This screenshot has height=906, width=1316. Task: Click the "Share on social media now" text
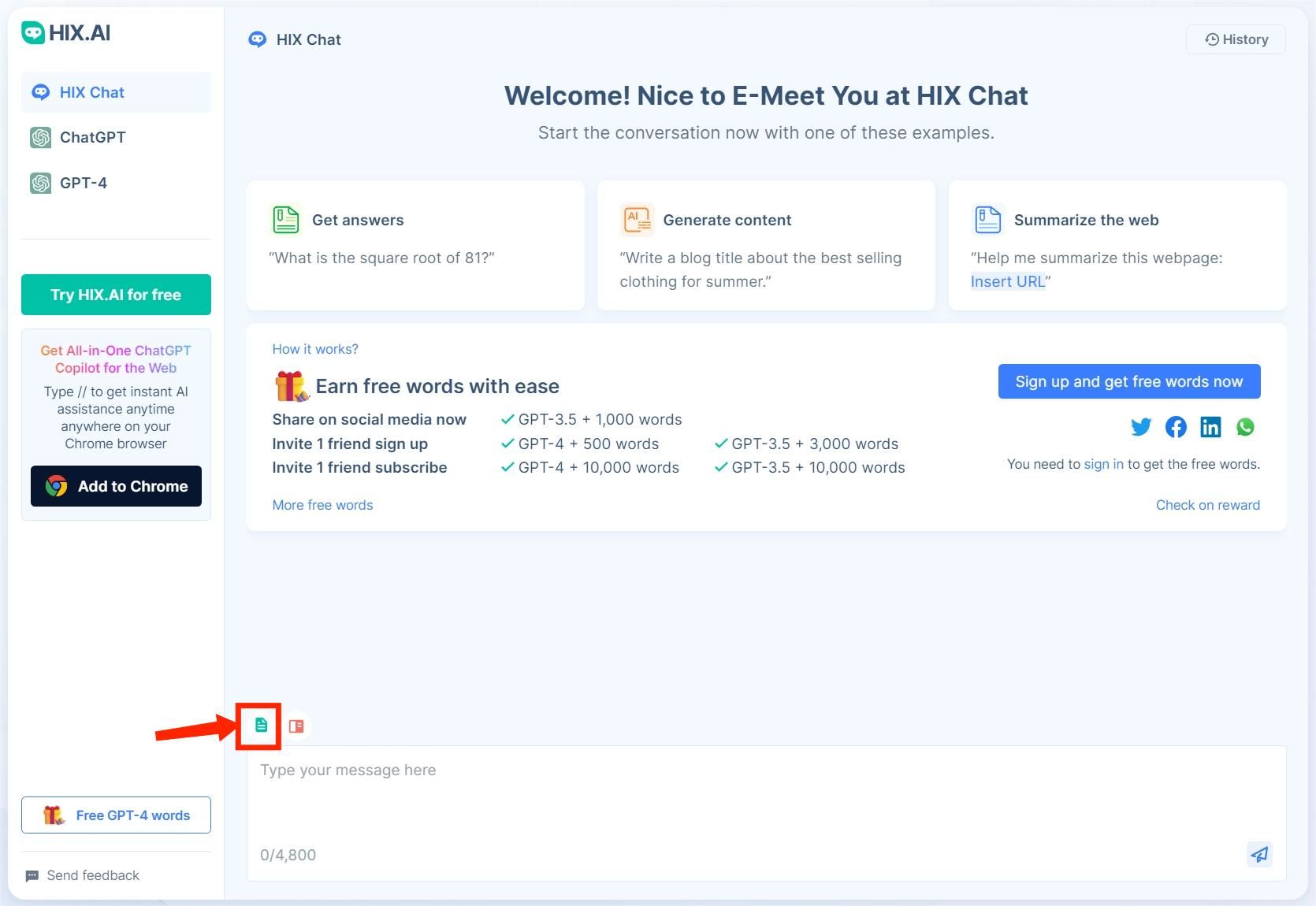(x=369, y=419)
